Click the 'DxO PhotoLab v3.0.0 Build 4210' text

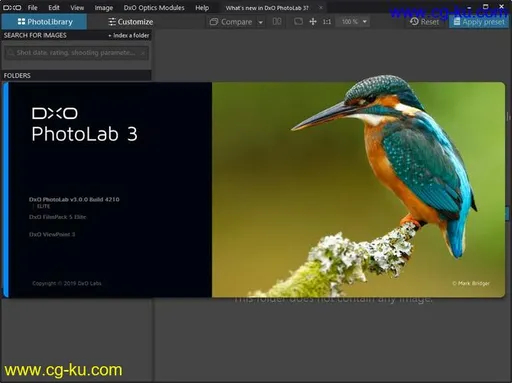click(x=74, y=199)
